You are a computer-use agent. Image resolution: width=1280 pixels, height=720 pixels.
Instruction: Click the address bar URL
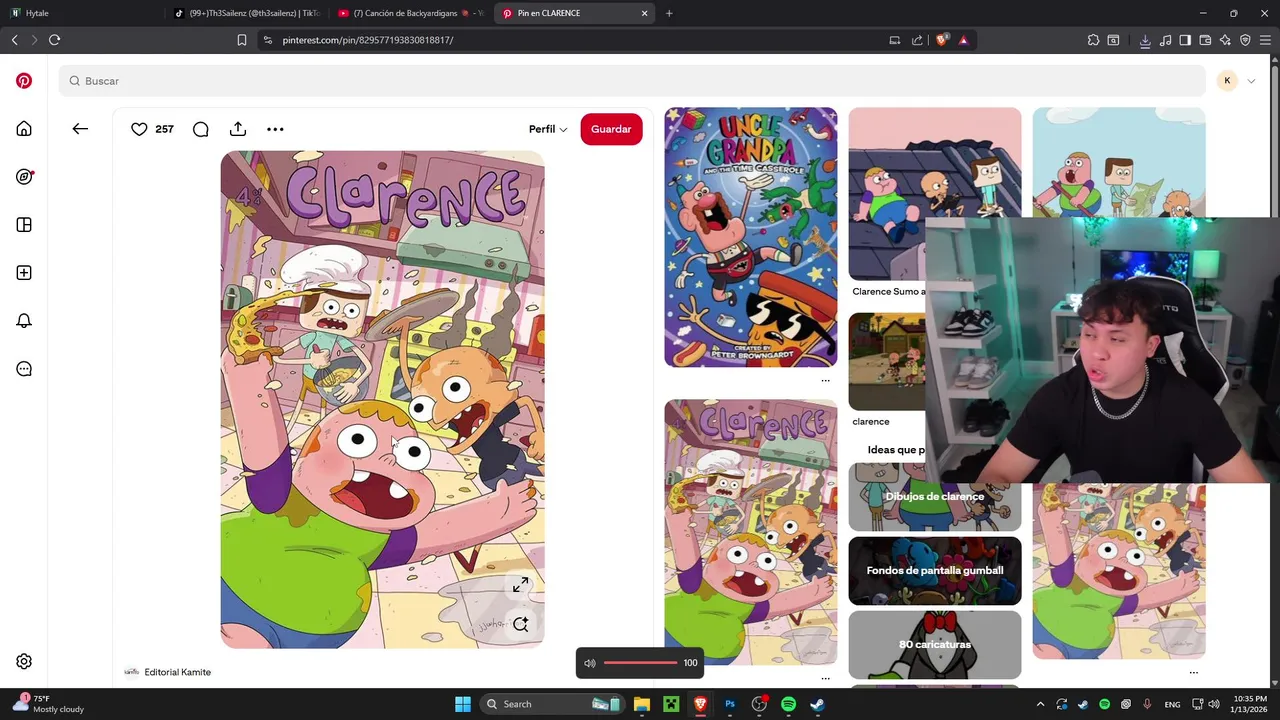pyautogui.click(x=367, y=40)
